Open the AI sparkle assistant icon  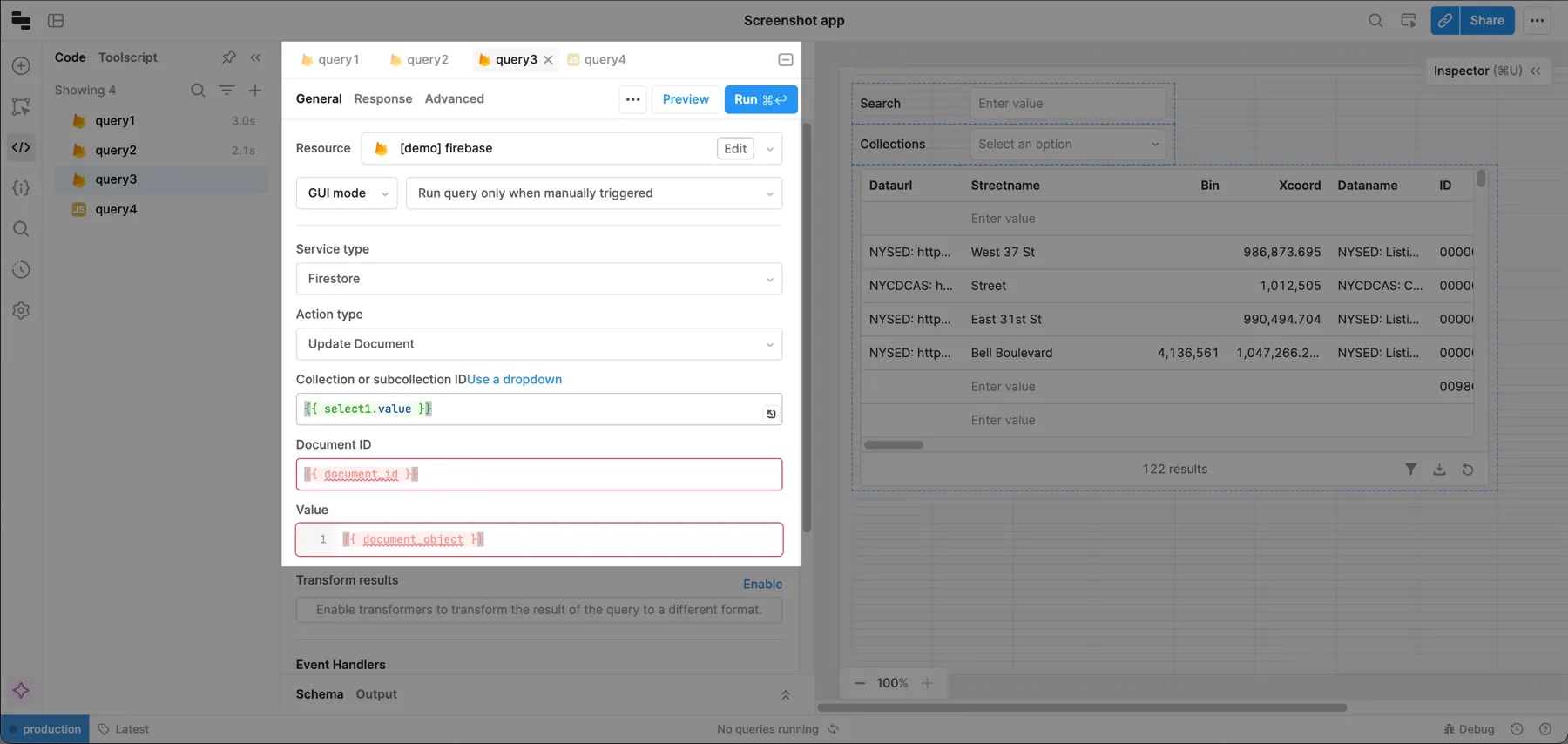pyautogui.click(x=21, y=691)
